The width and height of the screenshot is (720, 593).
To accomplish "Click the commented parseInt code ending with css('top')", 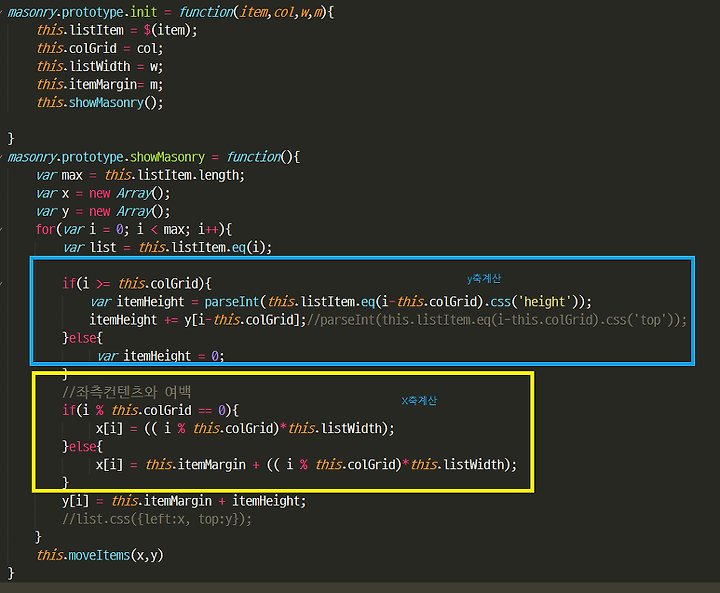I will [497, 320].
